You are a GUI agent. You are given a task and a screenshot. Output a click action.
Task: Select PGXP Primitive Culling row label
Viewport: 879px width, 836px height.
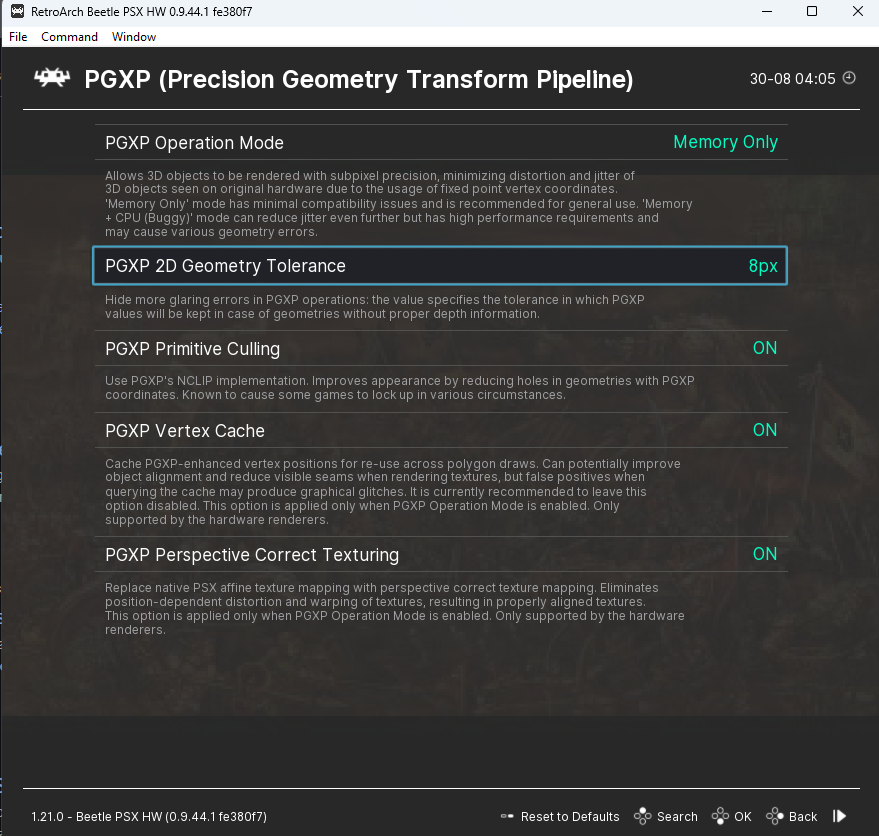192,349
